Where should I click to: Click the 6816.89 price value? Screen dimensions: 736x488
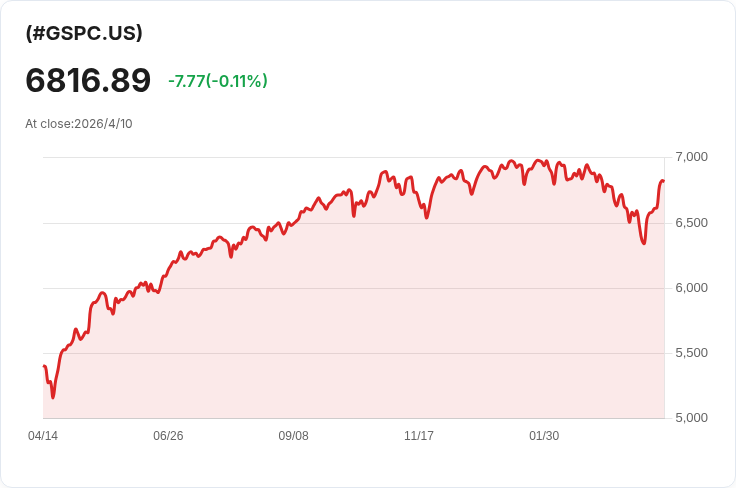tap(88, 80)
